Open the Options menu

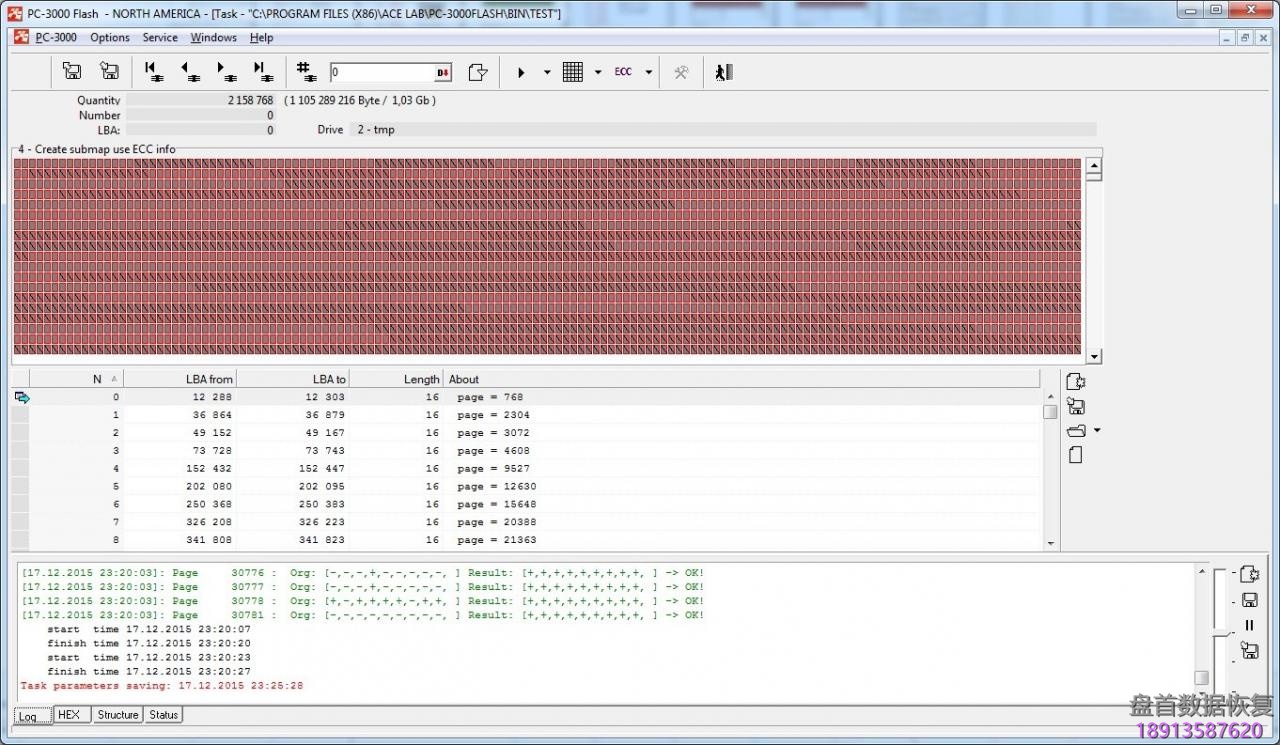(x=110, y=38)
